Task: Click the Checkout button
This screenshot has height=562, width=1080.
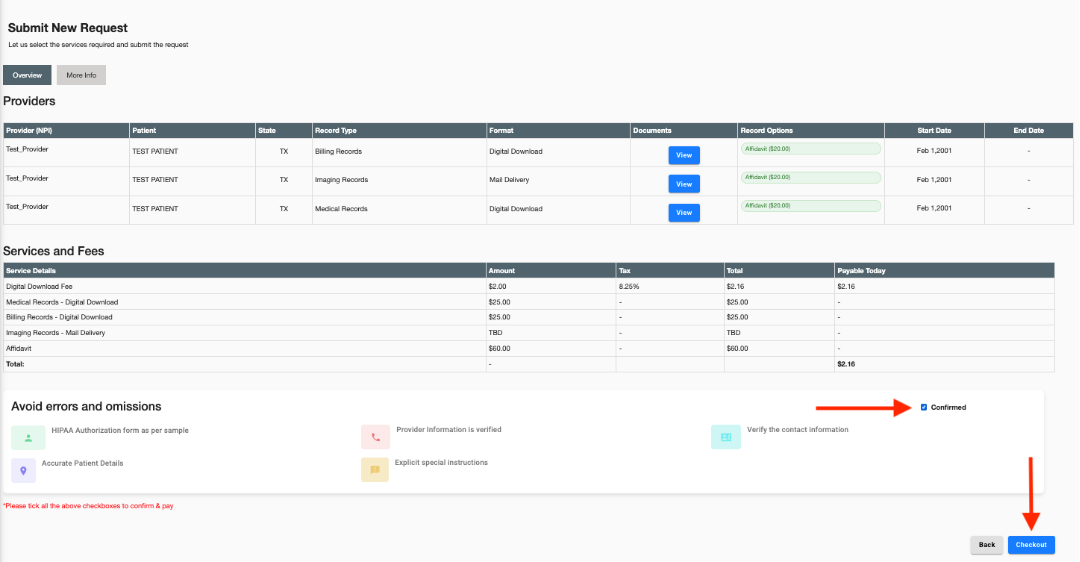Action: tap(1031, 545)
